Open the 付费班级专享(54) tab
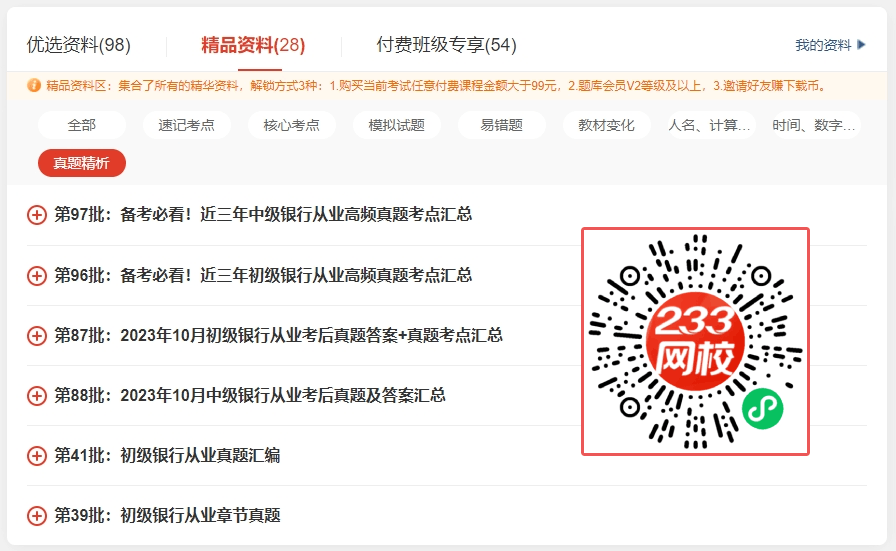The height and width of the screenshot is (551, 896). pos(446,45)
